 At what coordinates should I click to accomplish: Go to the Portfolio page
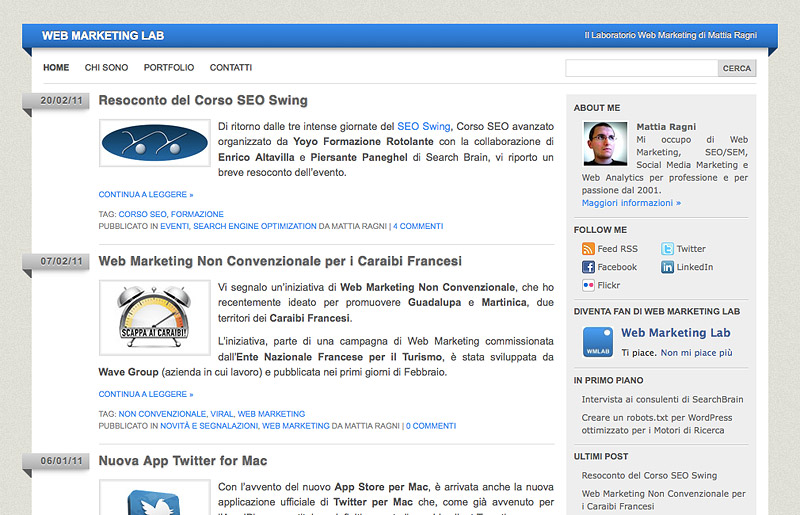coord(169,67)
